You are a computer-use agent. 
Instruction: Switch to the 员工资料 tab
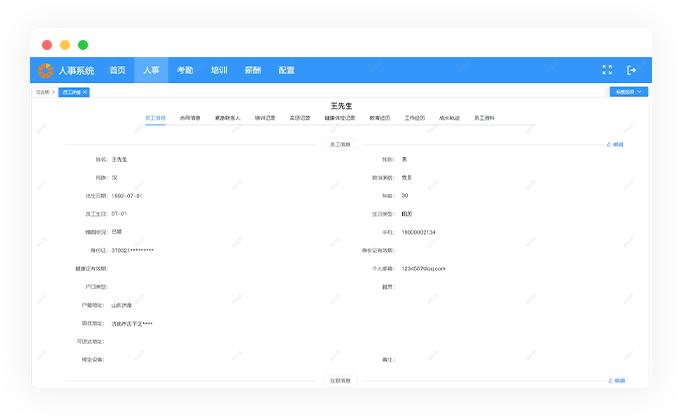[485, 118]
